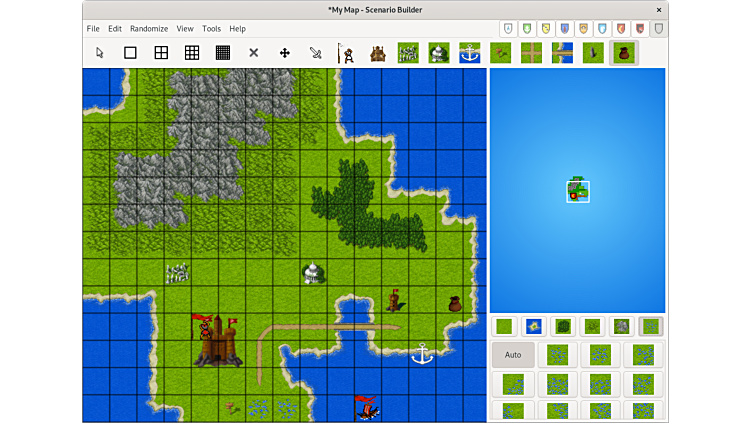The height and width of the screenshot is (423, 752).
Task: Click the Auto tile style button
Action: coord(513,355)
